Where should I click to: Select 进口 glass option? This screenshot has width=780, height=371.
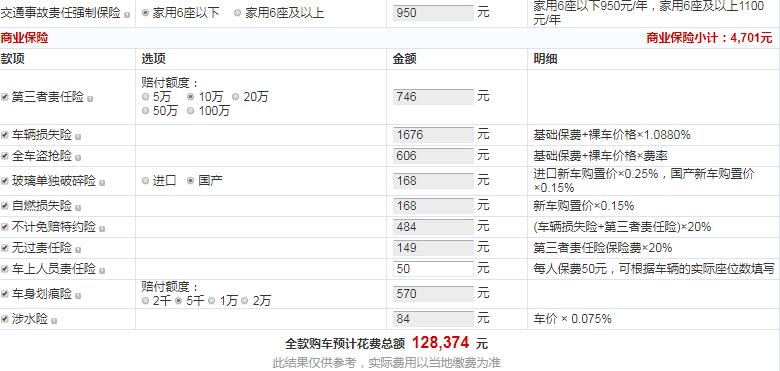coord(145,181)
